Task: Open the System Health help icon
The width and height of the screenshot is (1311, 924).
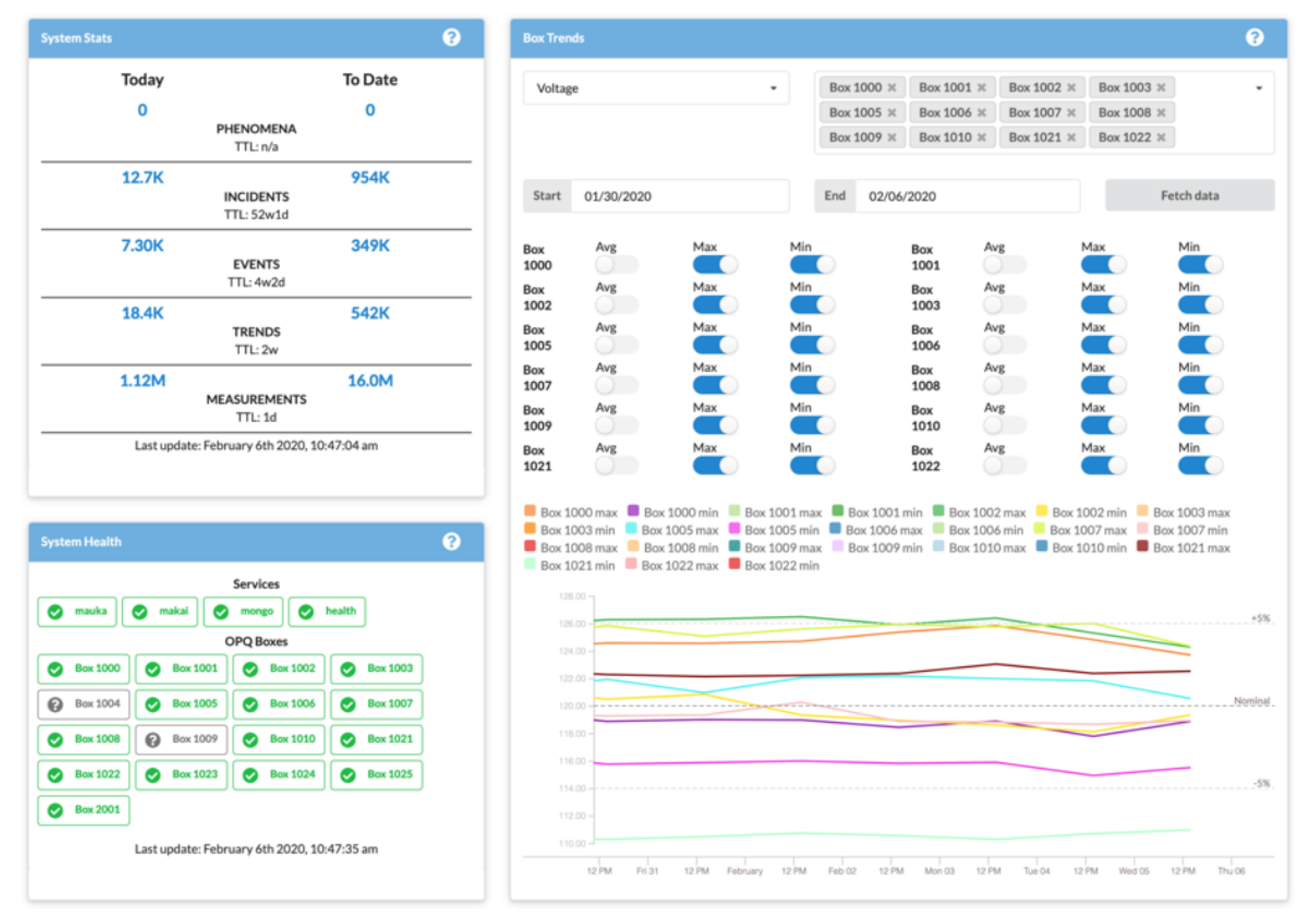Action: pos(451,541)
